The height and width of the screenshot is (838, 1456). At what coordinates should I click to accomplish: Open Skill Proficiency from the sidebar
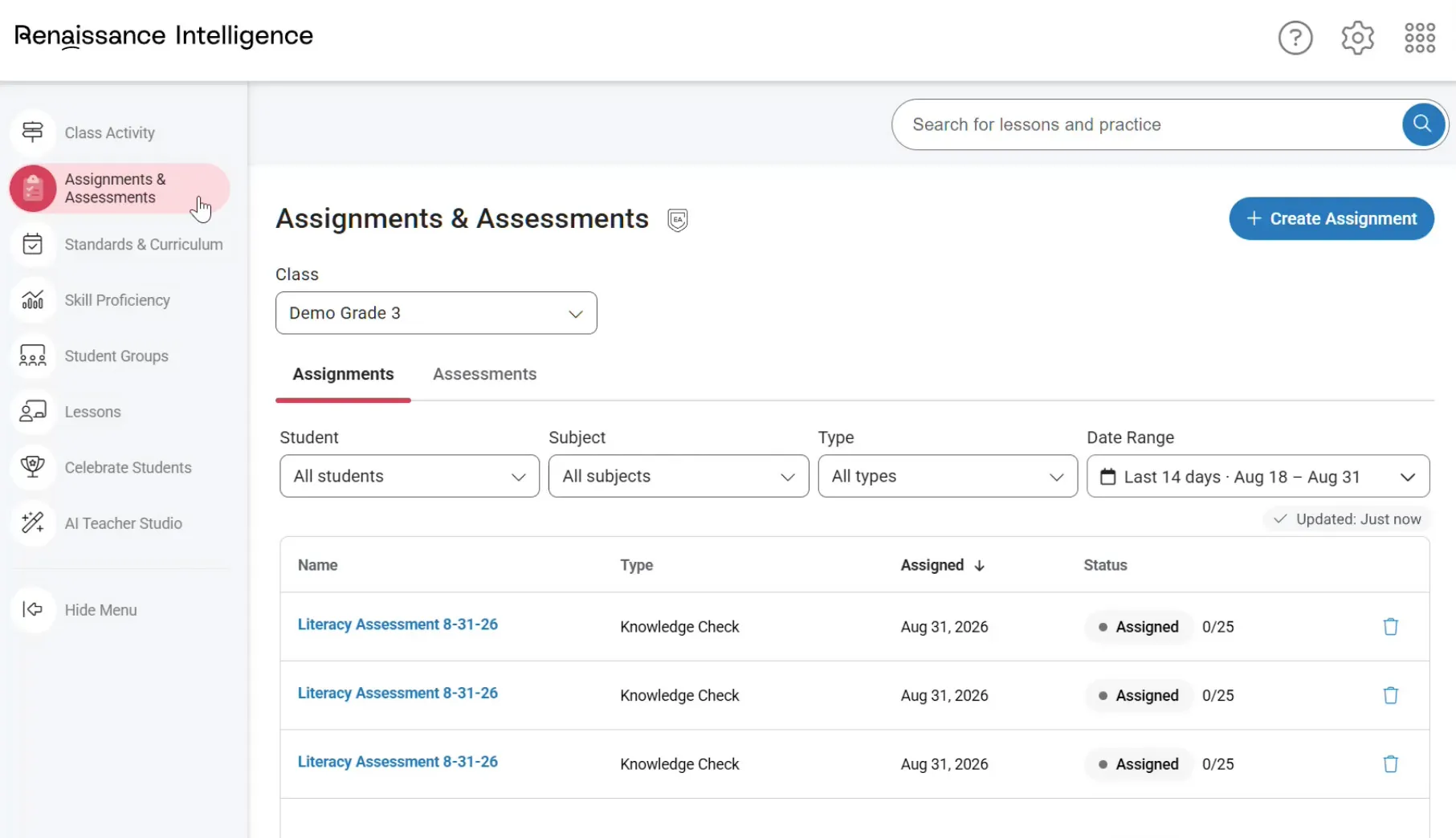[117, 300]
